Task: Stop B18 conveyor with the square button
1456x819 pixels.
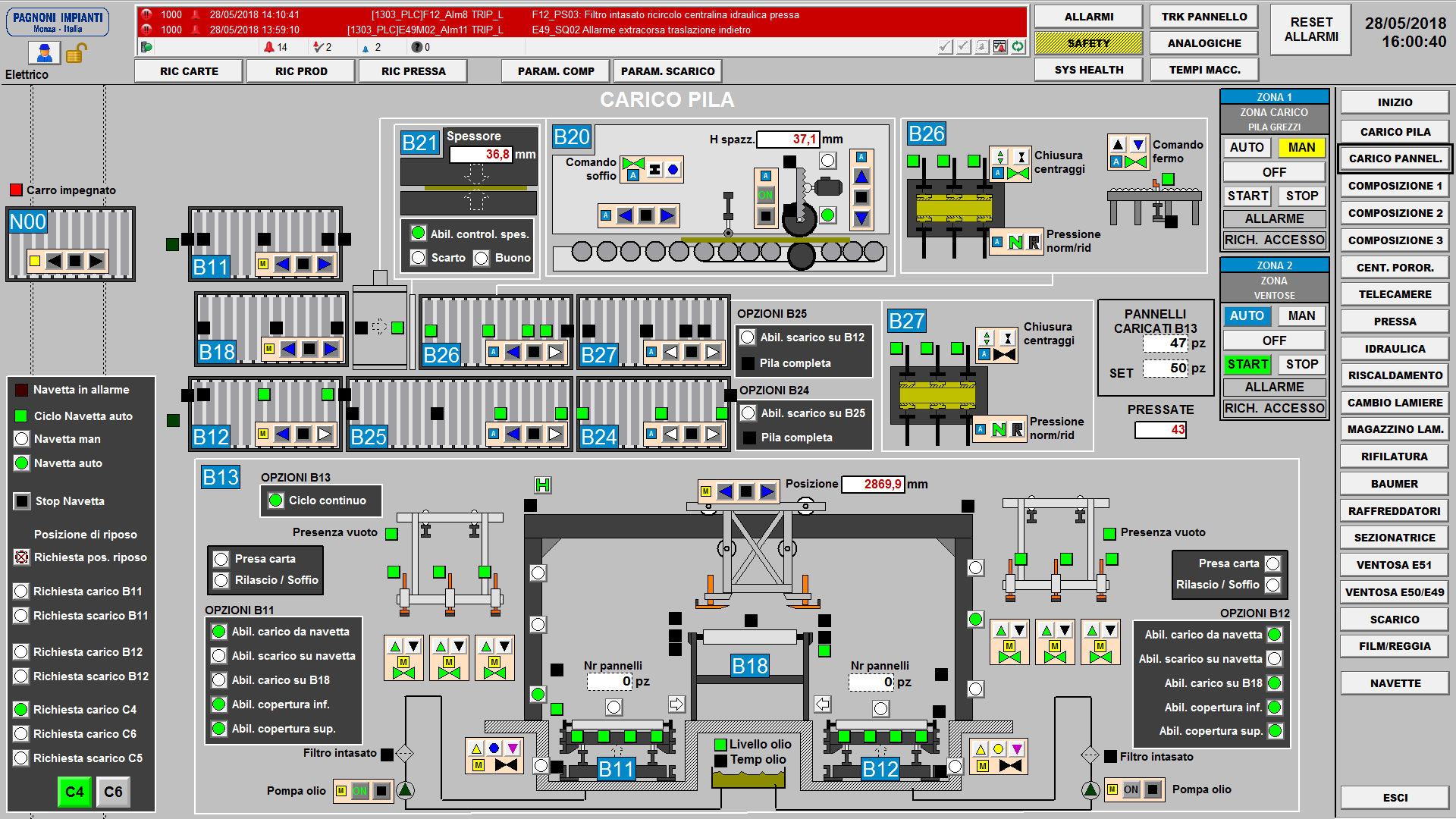Action: (309, 349)
